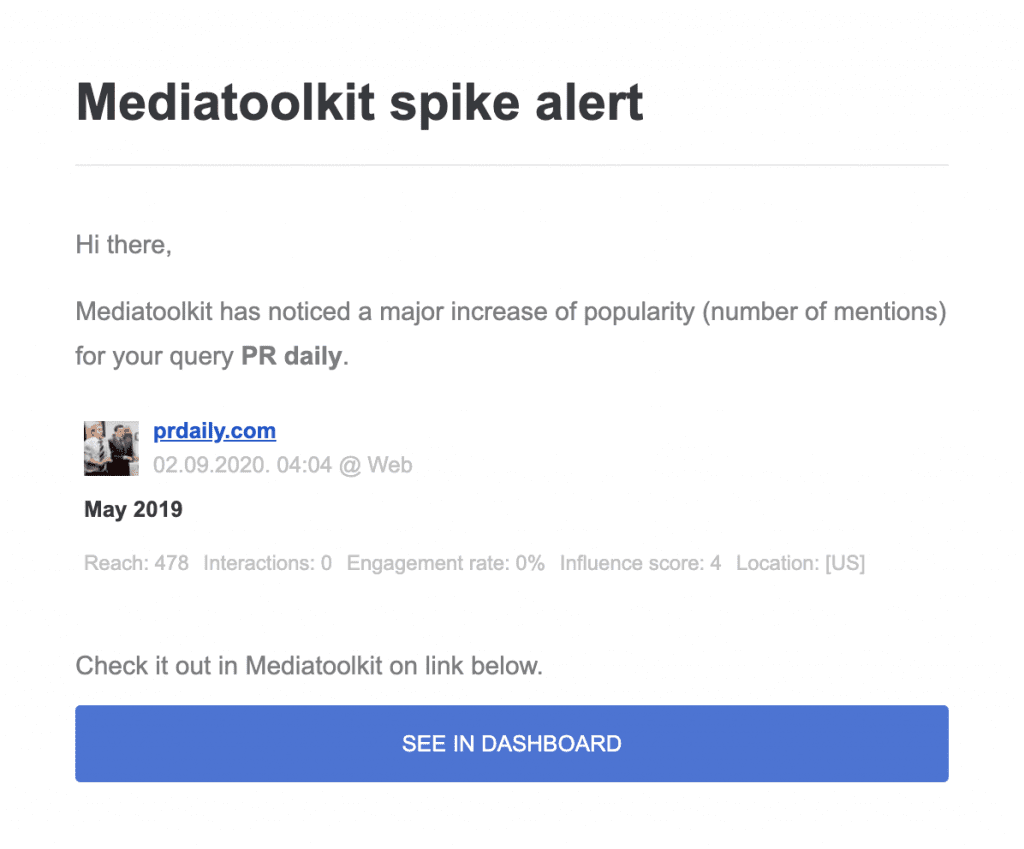Open the prdaily.com link
The width and height of the screenshot is (1024, 849).
[214, 430]
